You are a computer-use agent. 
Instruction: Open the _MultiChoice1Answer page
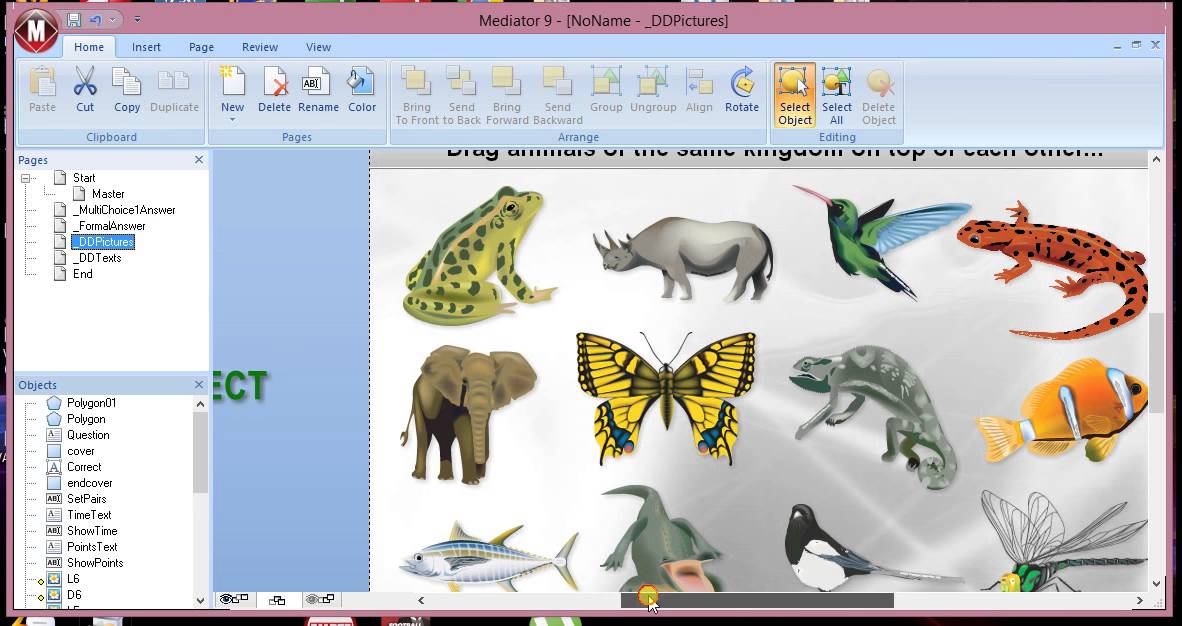tap(124, 210)
